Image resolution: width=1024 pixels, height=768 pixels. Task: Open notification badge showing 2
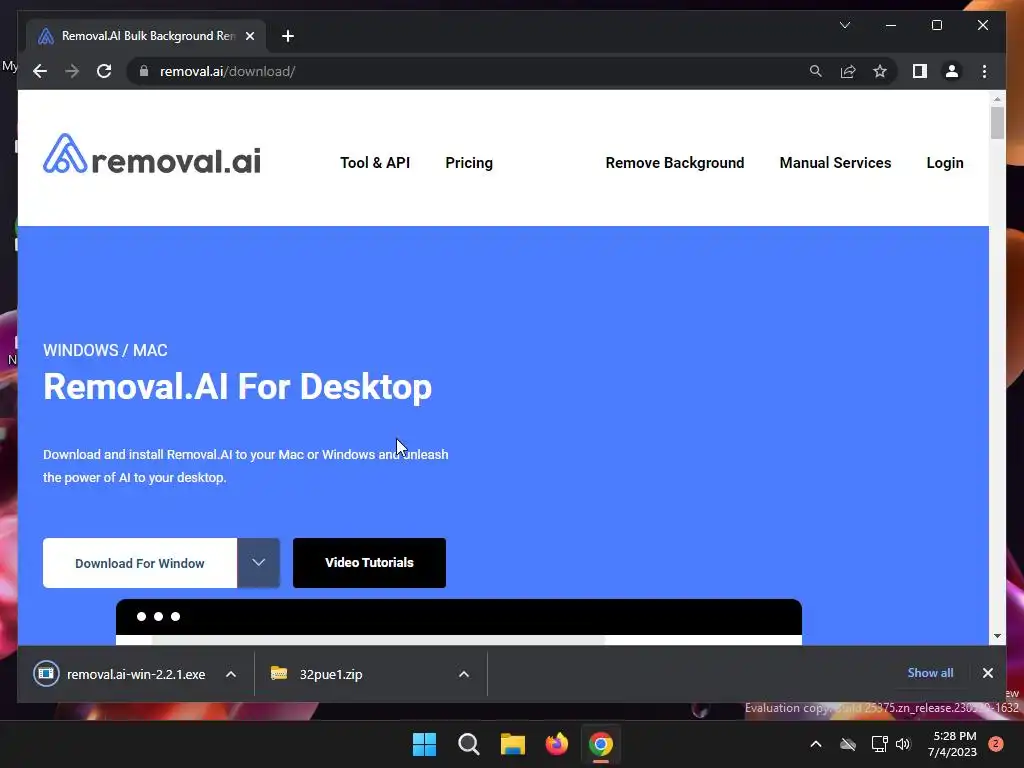point(996,744)
